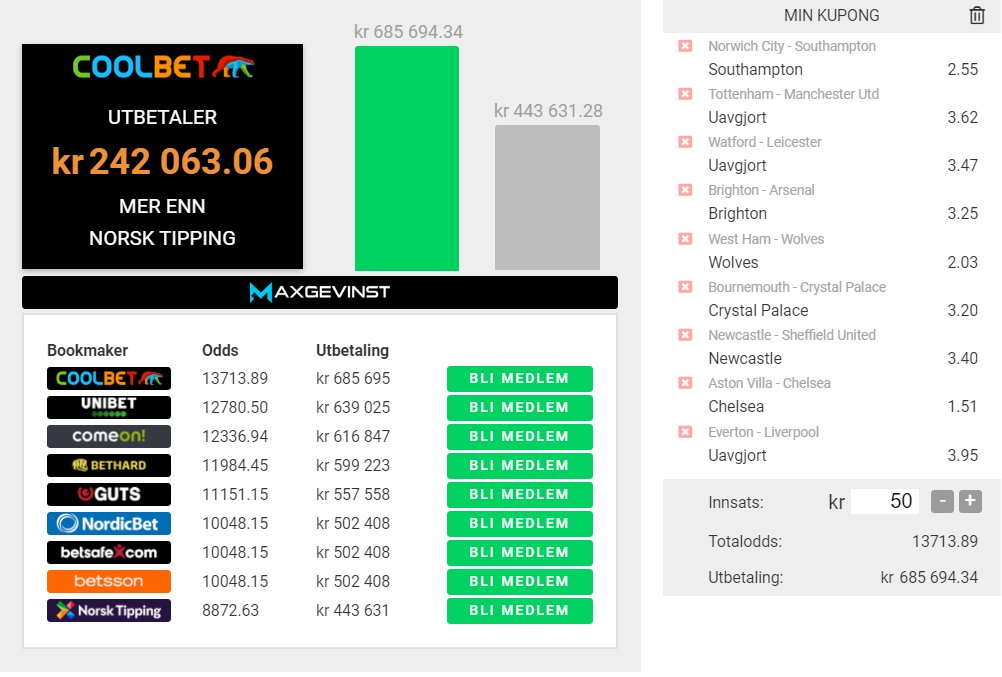Screen dimensions: 1002x677
Task: Open the NordicBet bookmaker logo
Action: 109,524
